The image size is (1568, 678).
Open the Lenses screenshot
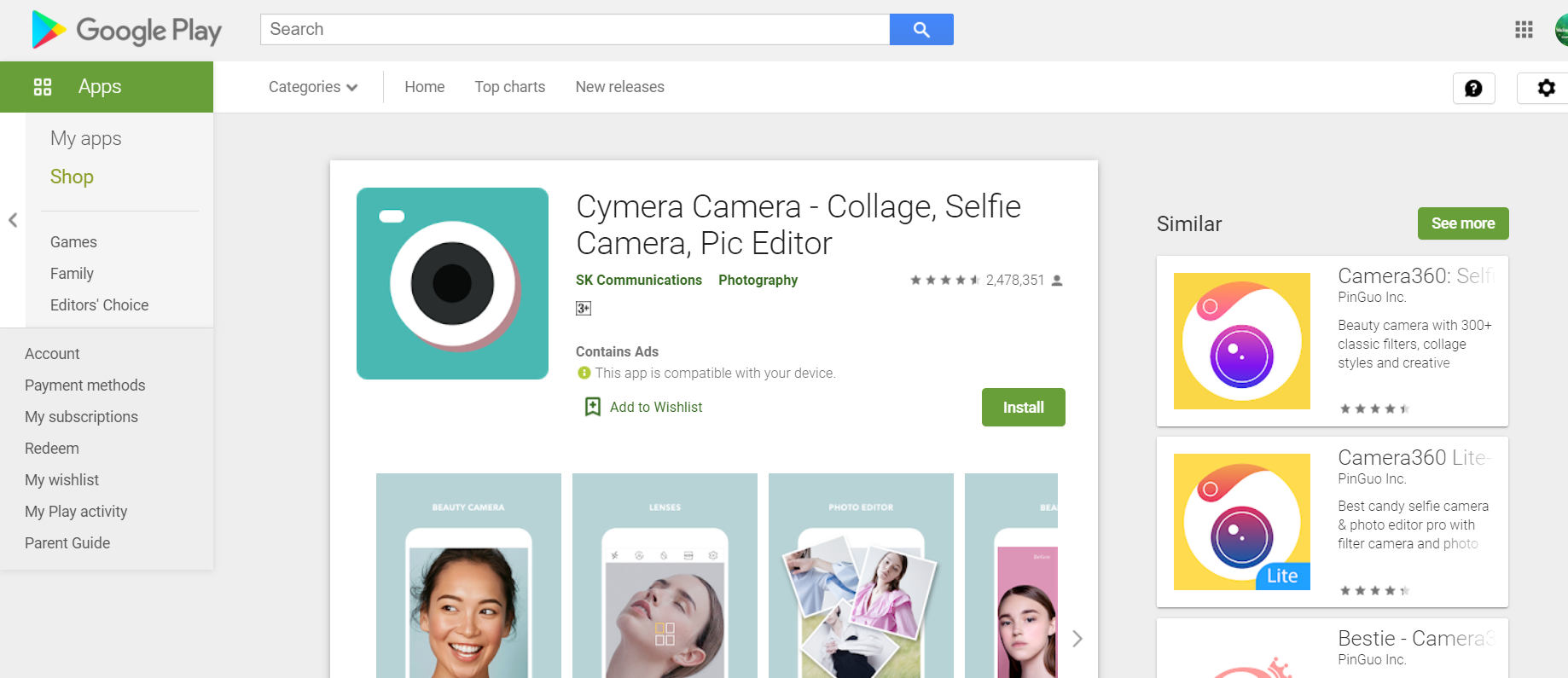click(x=665, y=576)
